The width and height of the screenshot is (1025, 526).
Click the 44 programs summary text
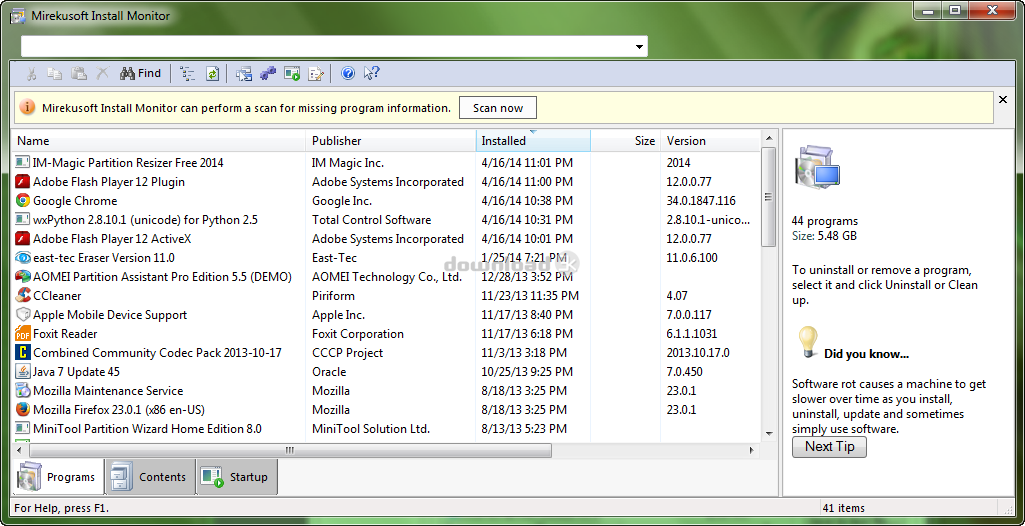coord(824,221)
